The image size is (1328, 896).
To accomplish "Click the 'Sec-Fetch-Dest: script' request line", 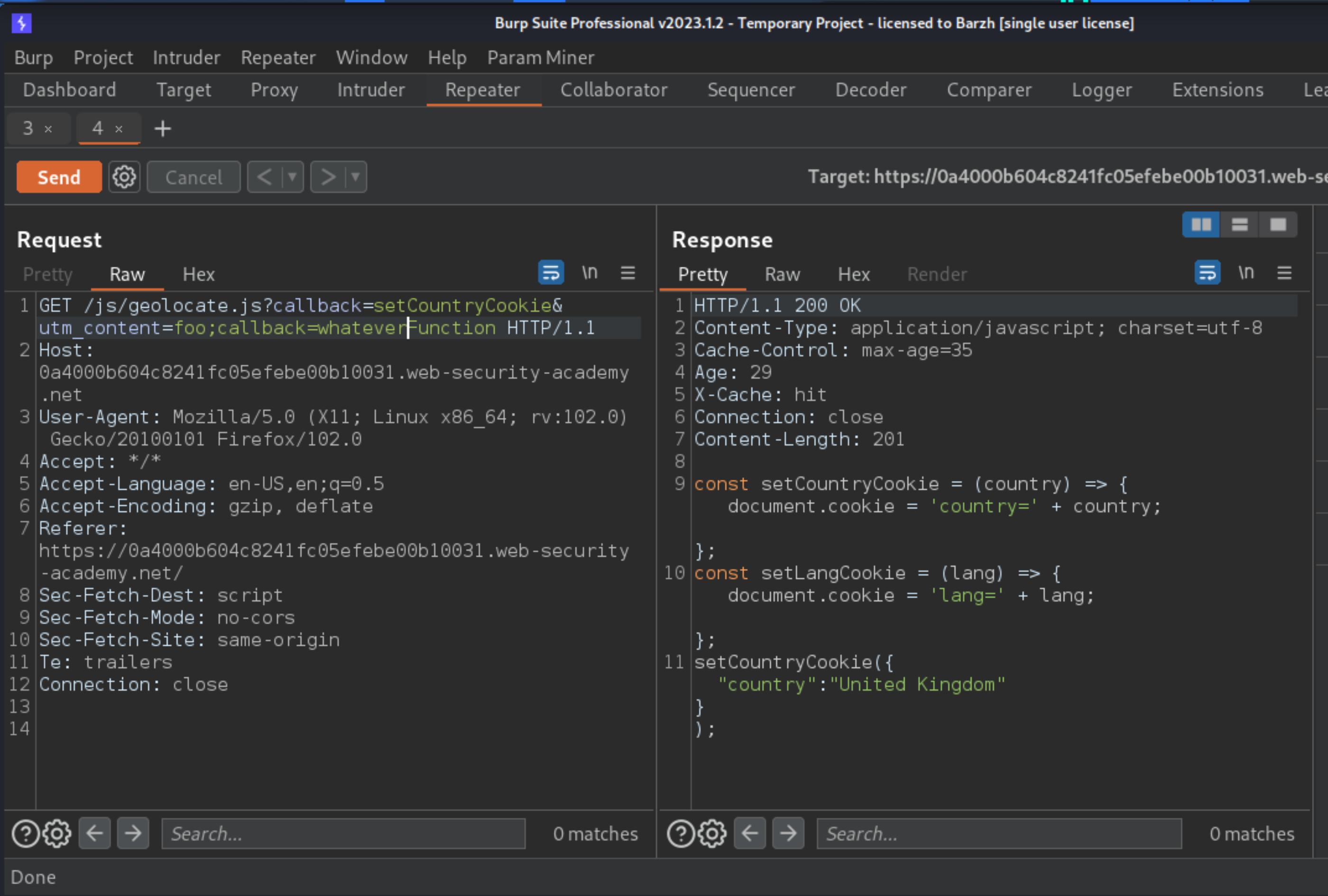I will (161, 595).
